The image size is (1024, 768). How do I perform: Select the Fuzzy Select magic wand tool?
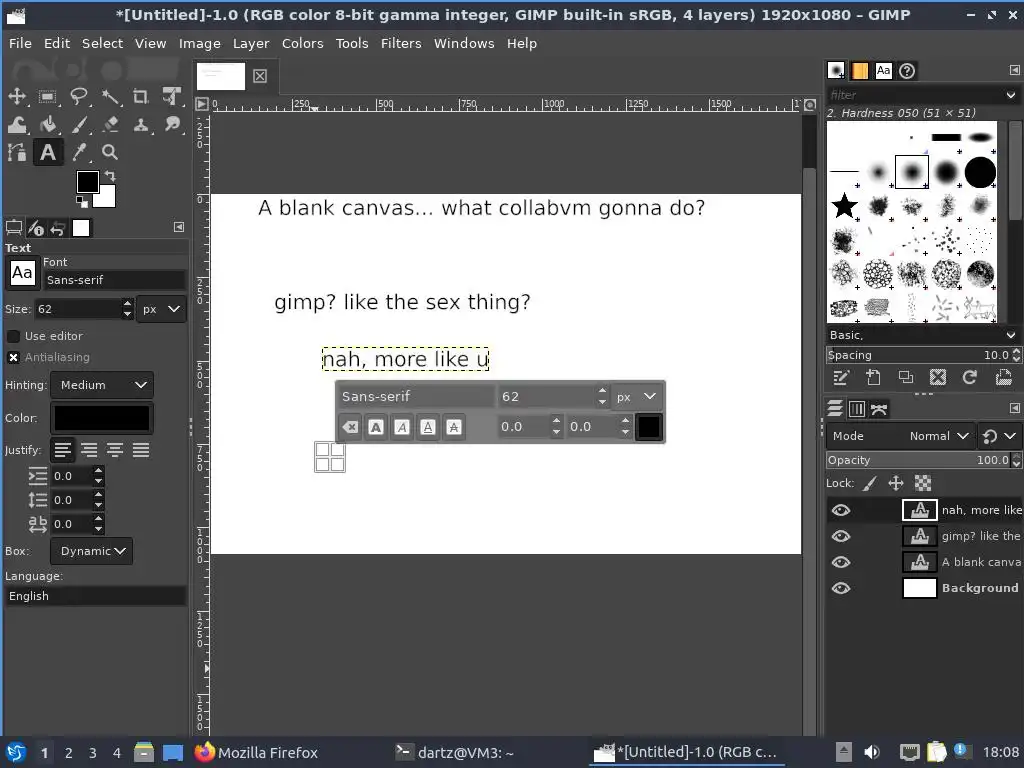[x=110, y=97]
